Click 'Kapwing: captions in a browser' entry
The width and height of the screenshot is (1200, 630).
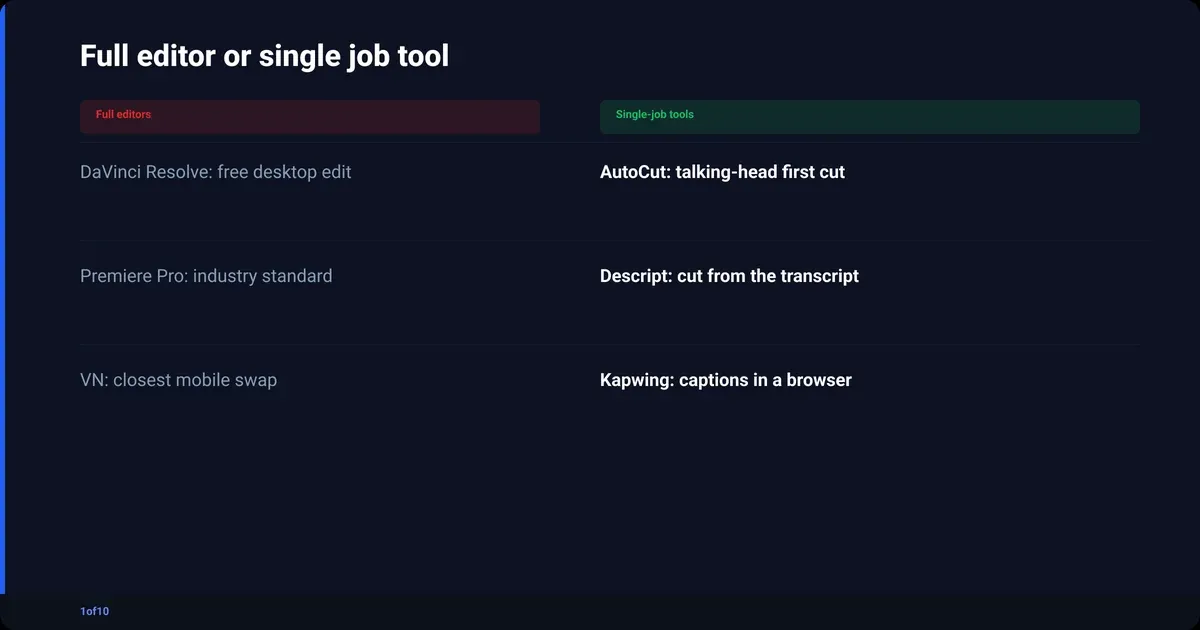726,380
